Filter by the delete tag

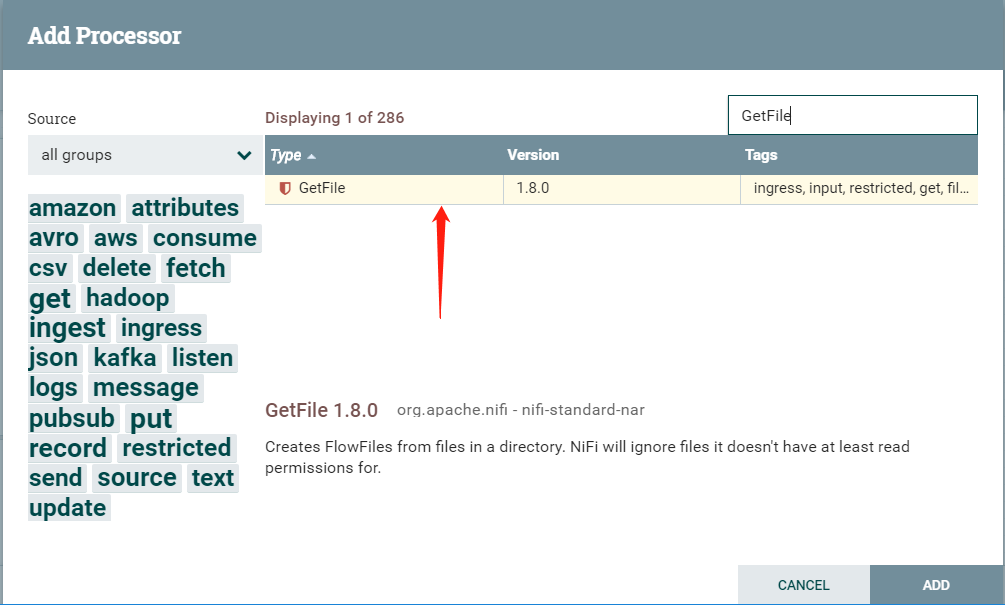[117, 268]
